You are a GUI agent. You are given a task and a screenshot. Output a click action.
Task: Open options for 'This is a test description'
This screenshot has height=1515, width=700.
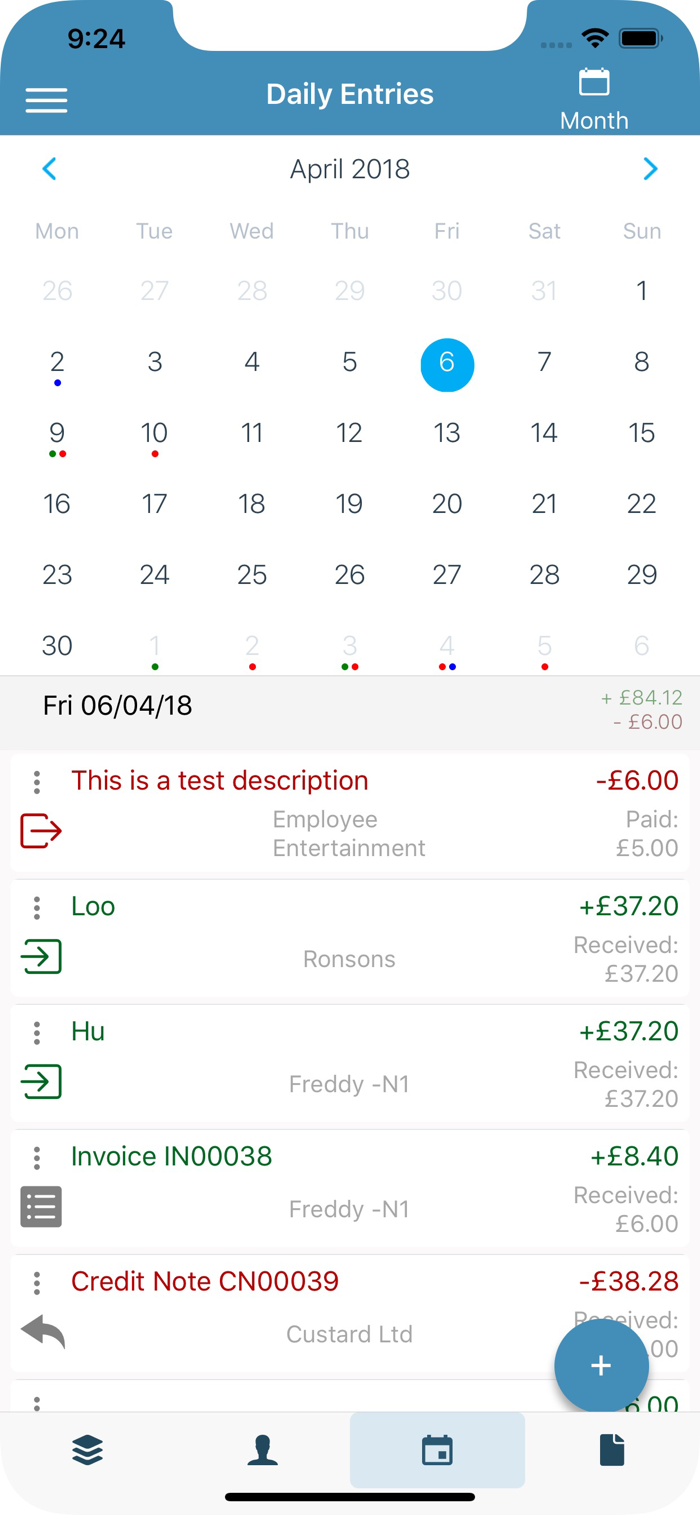pyautogui.click(x=37, y=782)
